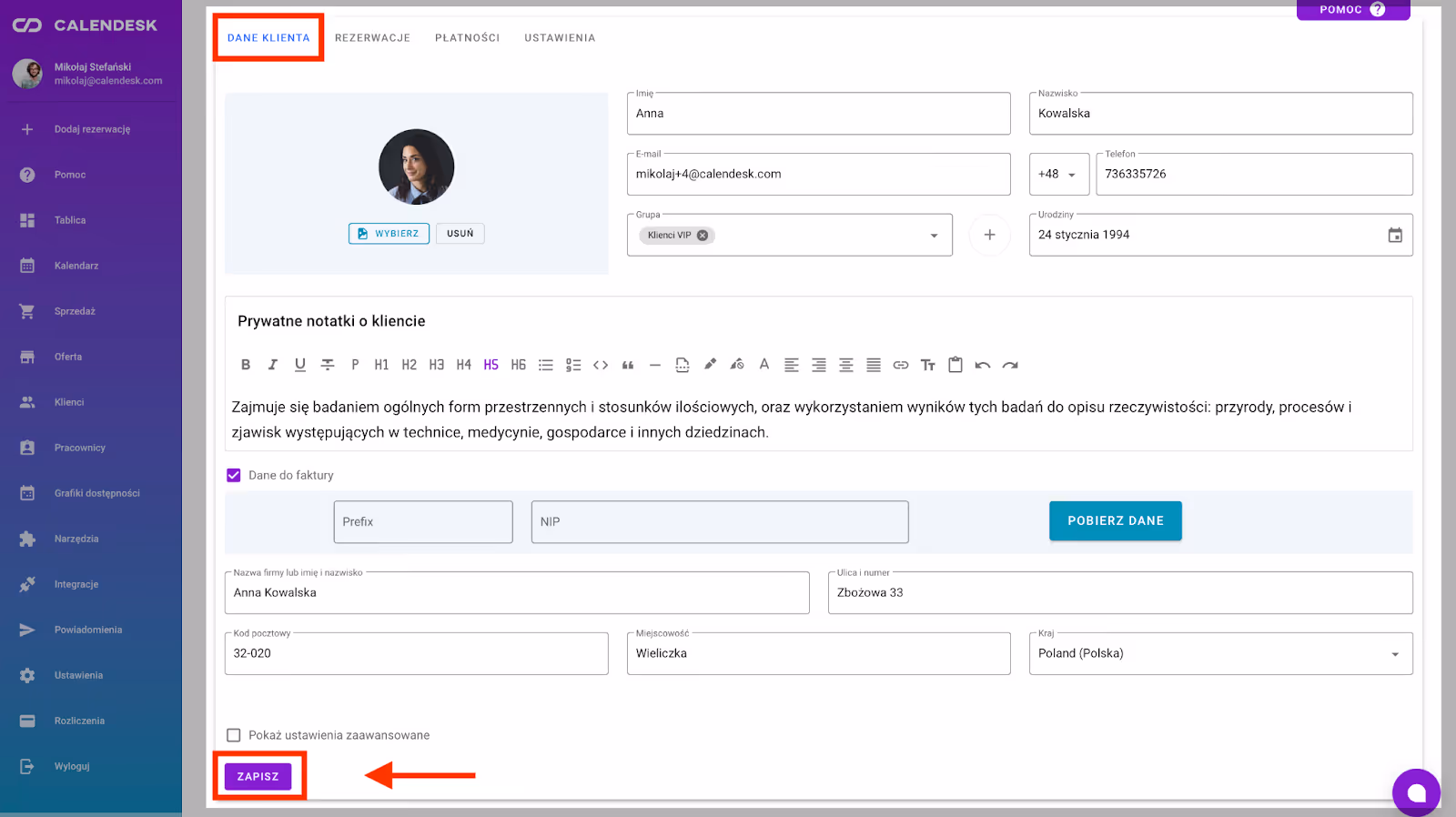Open Dodaj rezerwację in sidebar
This screenshot has height=817, width=1456.
[x=91, y=129]
